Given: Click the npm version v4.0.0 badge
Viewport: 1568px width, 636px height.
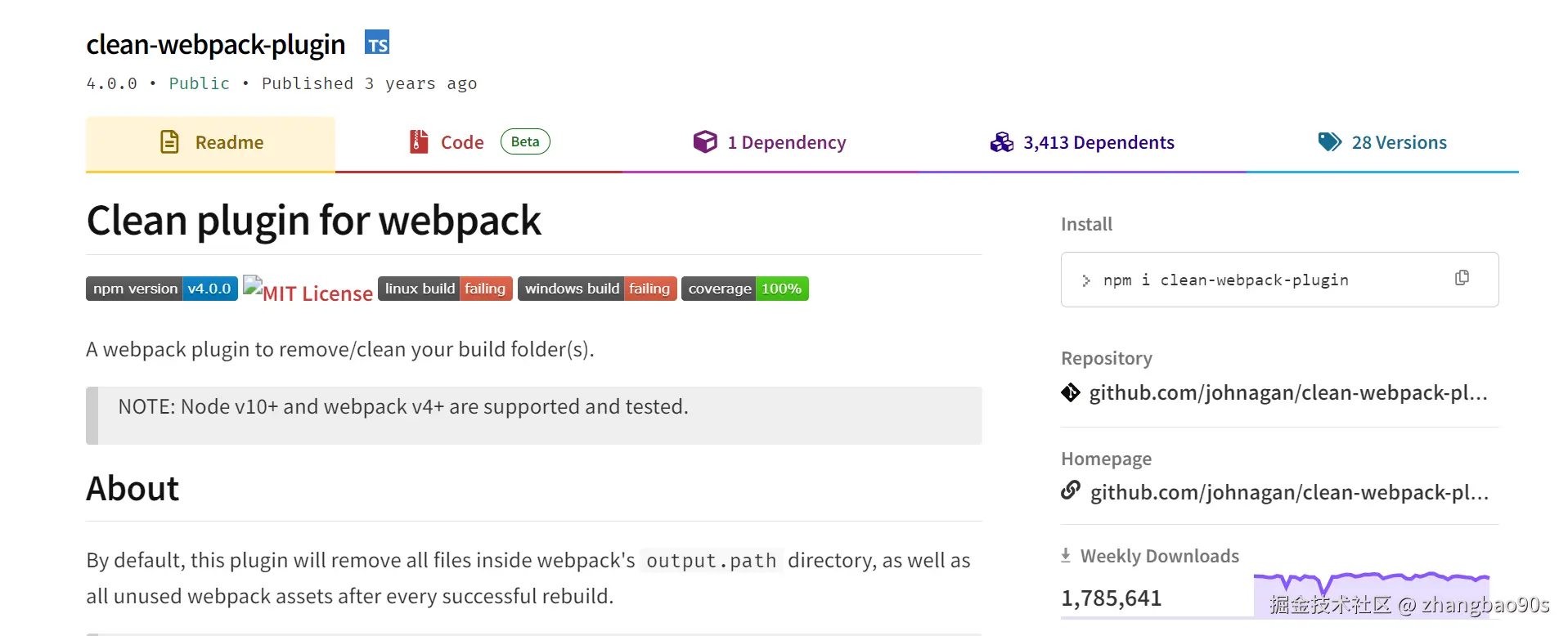Looking at the screenshot, I should click(x=162, y=289).
